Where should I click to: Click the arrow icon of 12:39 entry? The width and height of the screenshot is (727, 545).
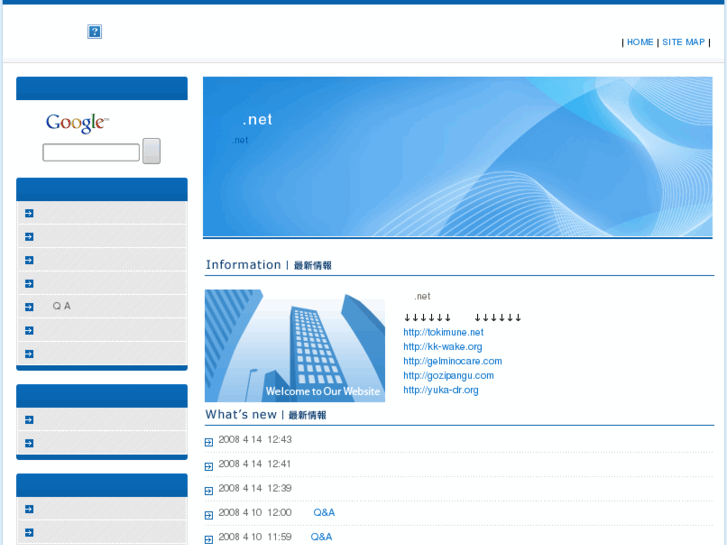(209, 491)
